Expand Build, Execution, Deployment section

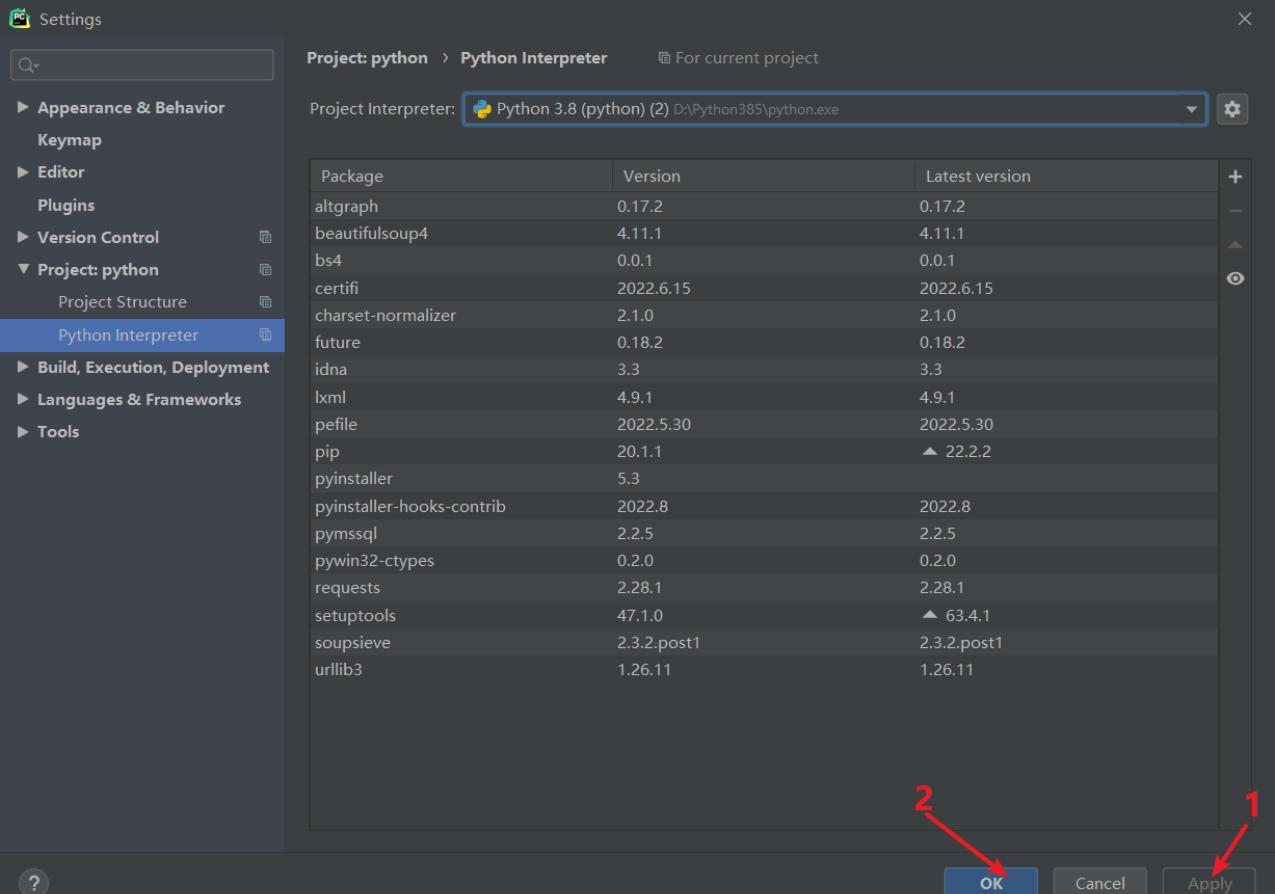click(23, 368)
